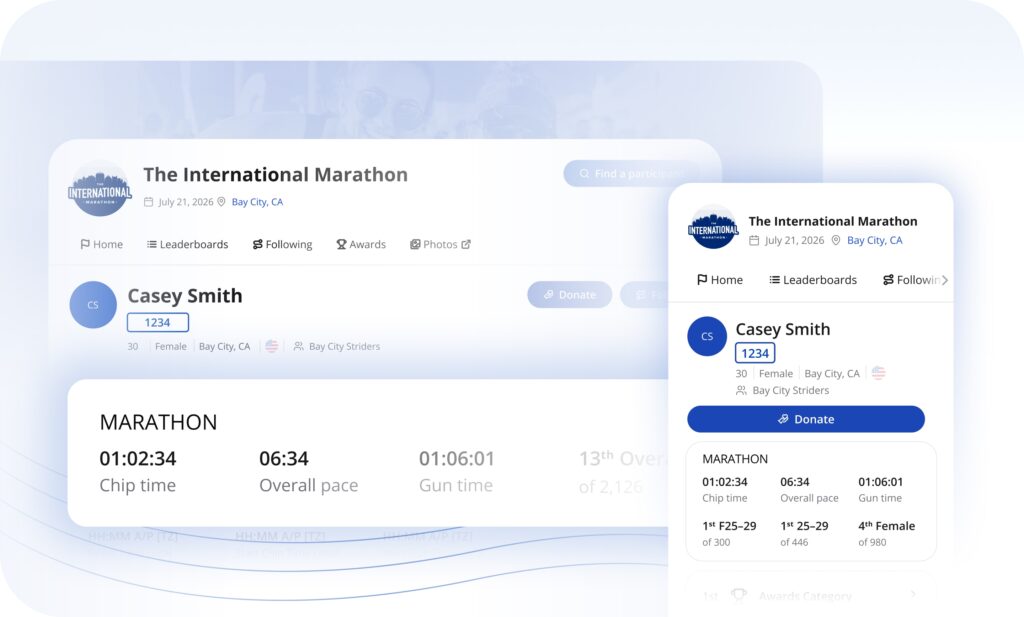The width and height of the screenshot is (1024, 617).
Task: Click the Find a participant search field
Action: tap(630, 173)
